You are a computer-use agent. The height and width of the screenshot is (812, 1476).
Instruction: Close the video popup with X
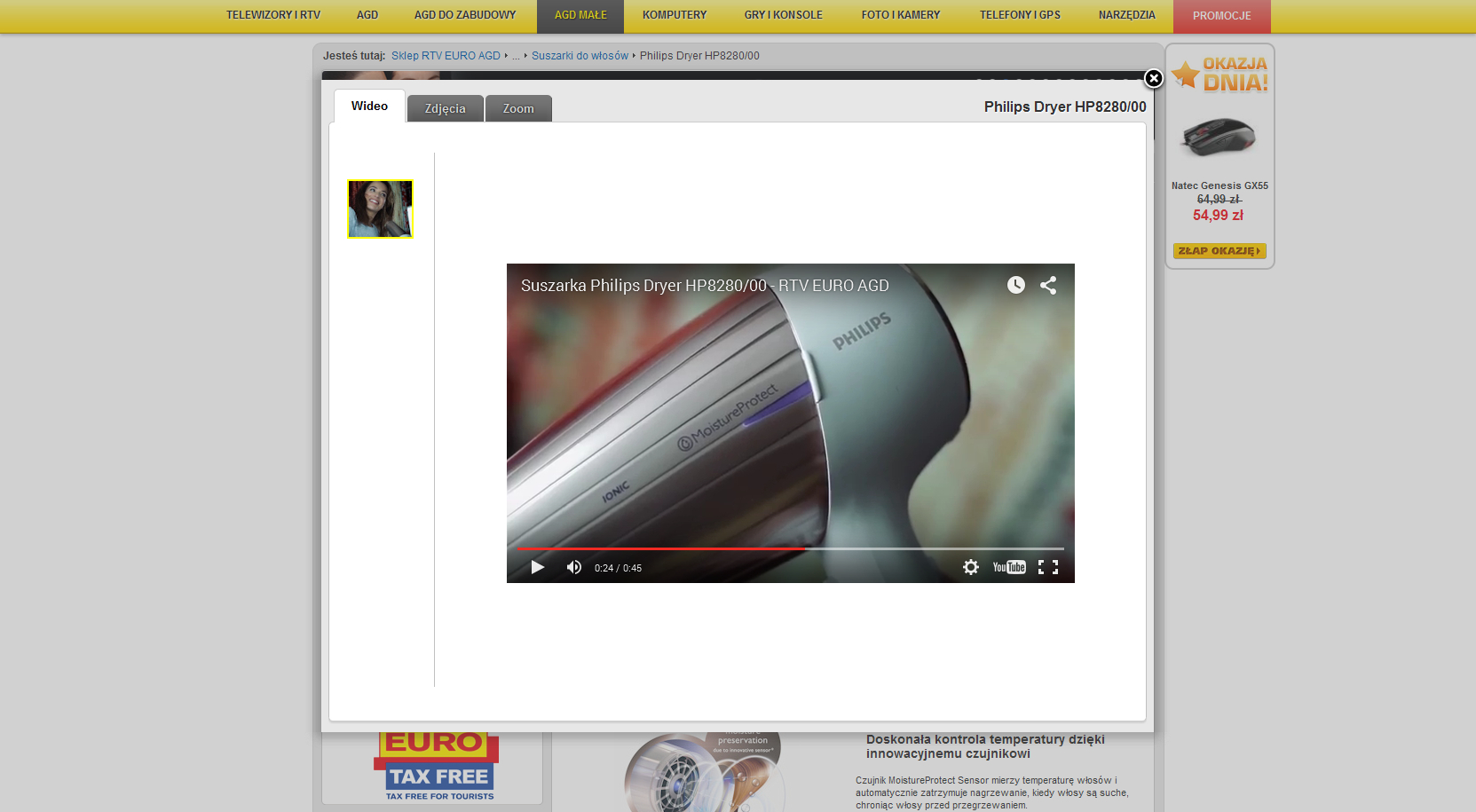[1153, 78]
